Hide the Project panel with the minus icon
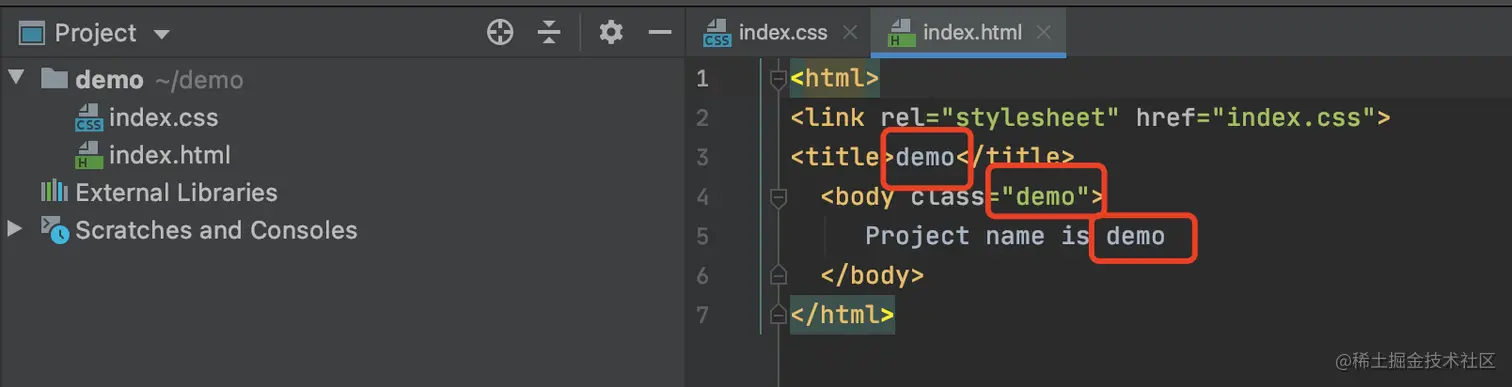 click(660, 33)
